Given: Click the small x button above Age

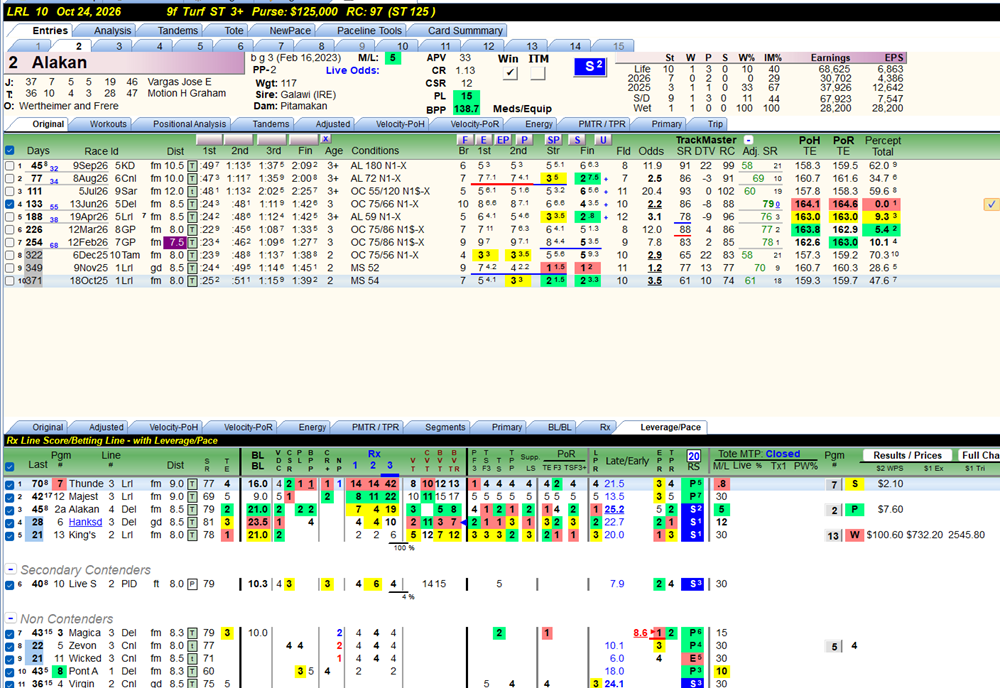Looking at the screenshot, I should 325,138.
